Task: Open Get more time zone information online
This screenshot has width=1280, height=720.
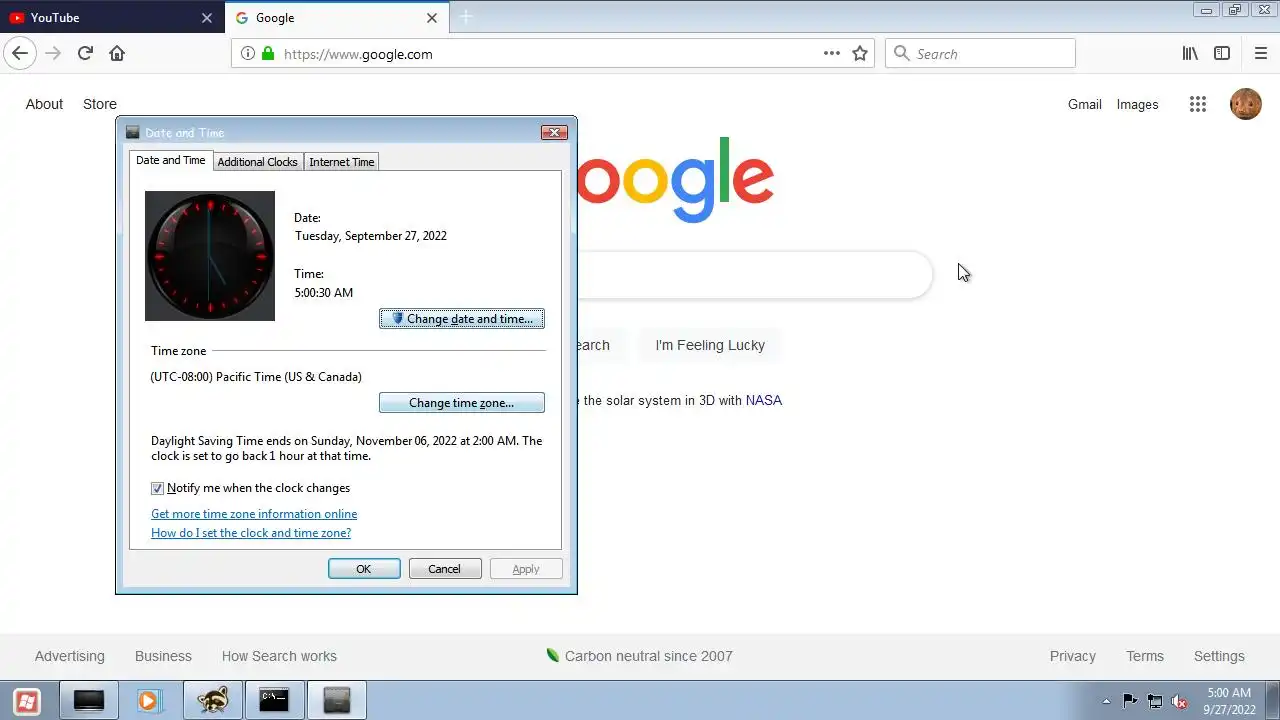Action: click(254, 514)
